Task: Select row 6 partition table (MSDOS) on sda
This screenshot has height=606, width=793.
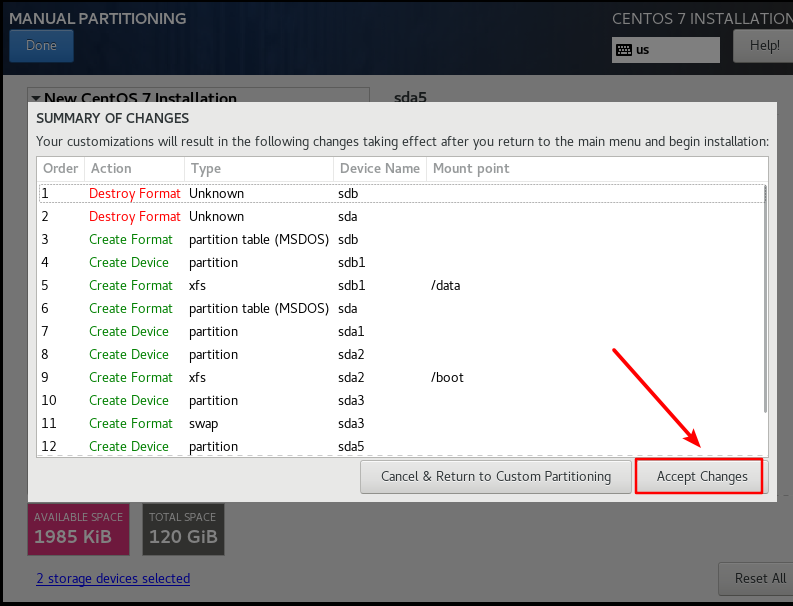Action: coord(402,309)
